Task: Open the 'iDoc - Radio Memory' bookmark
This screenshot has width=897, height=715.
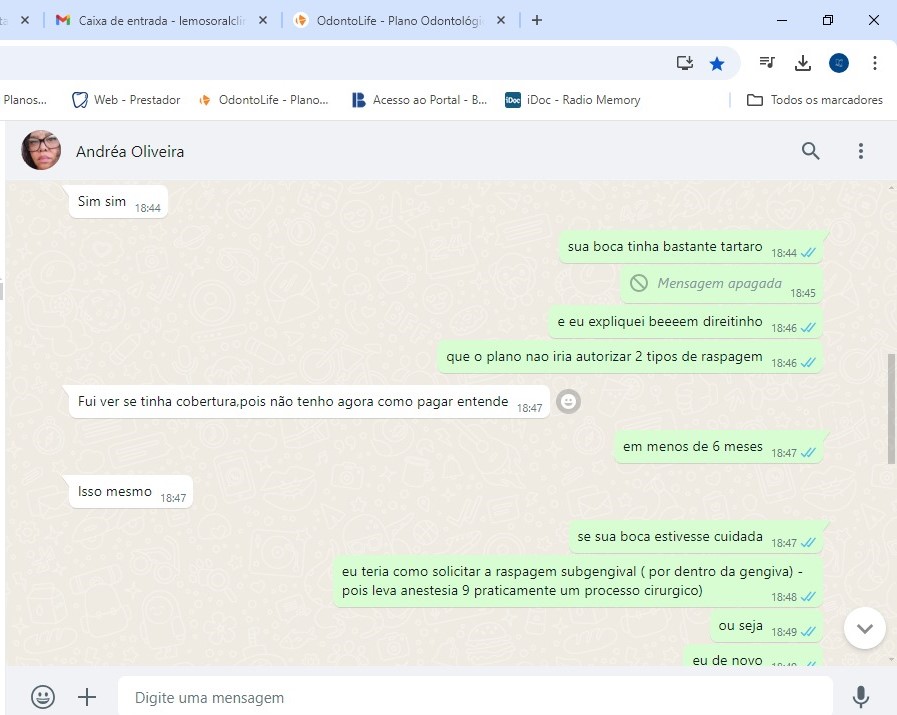Action: coord(573,100)
